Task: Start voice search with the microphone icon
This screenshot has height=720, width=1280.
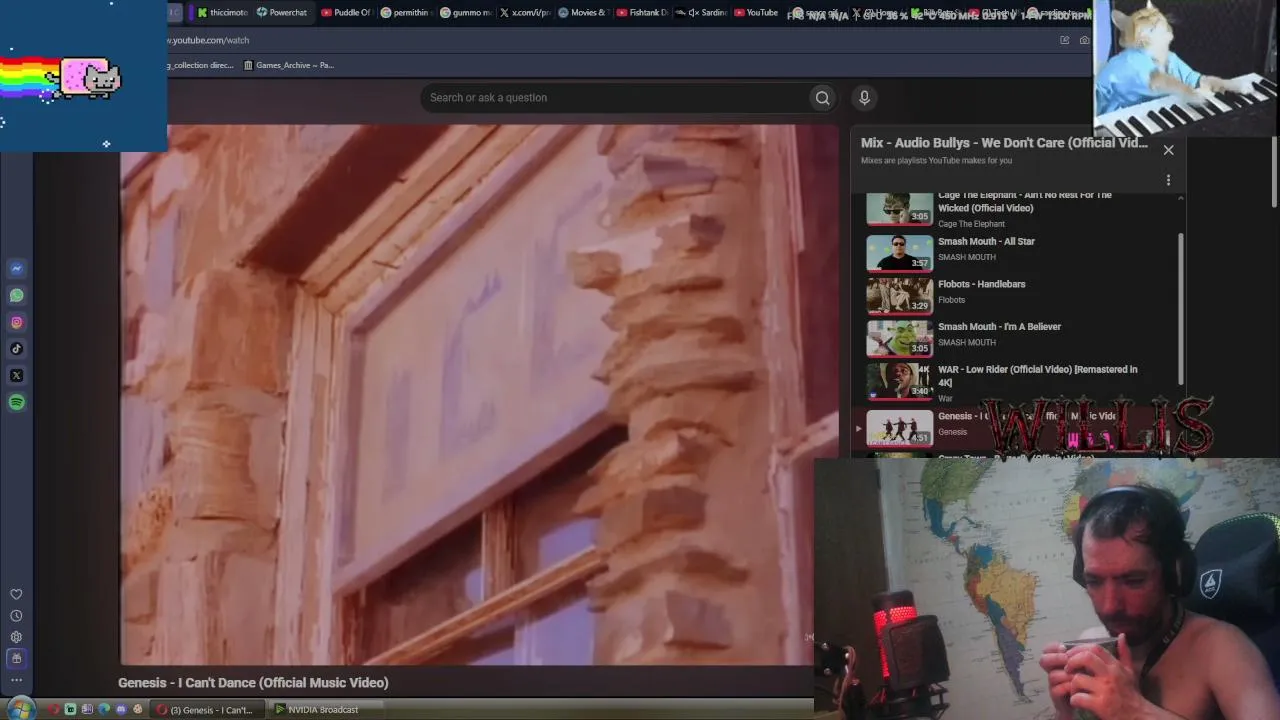Action: pyautogui.click(x=865, y=97)
